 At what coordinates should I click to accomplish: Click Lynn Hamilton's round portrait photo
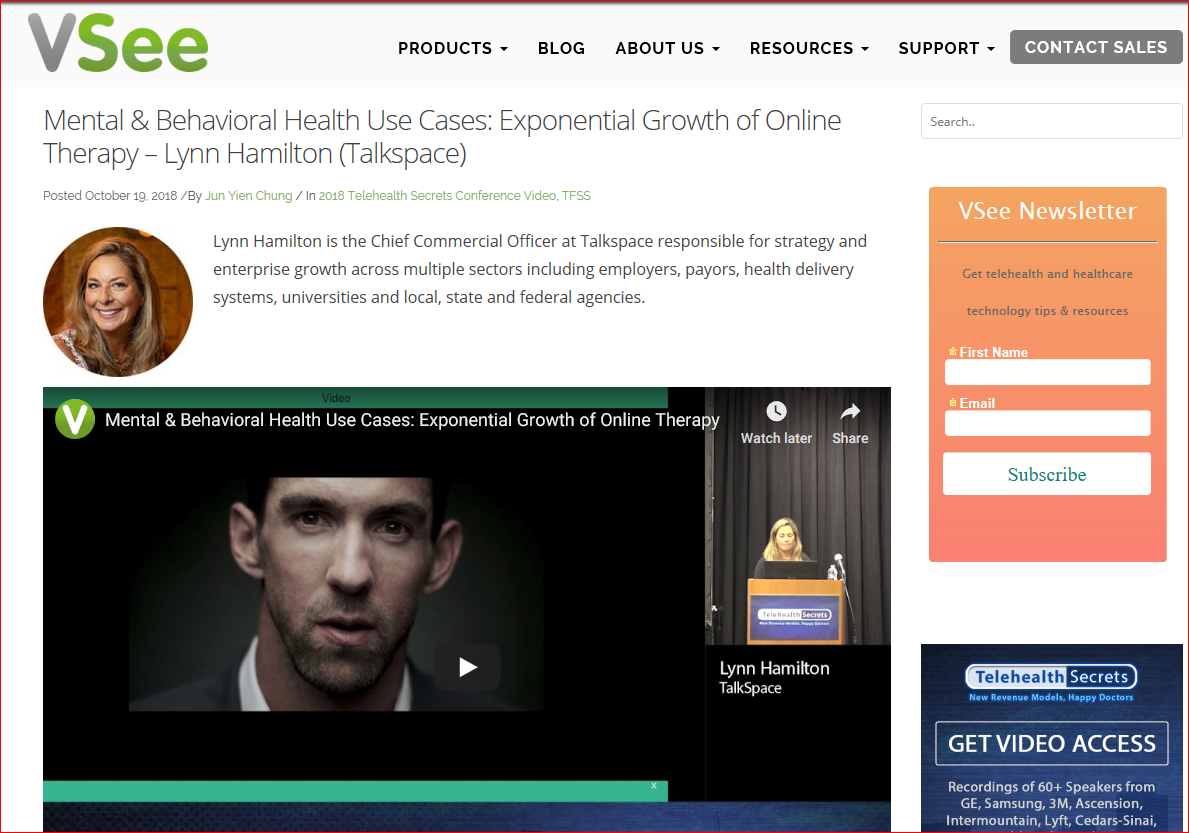(118, 302)
